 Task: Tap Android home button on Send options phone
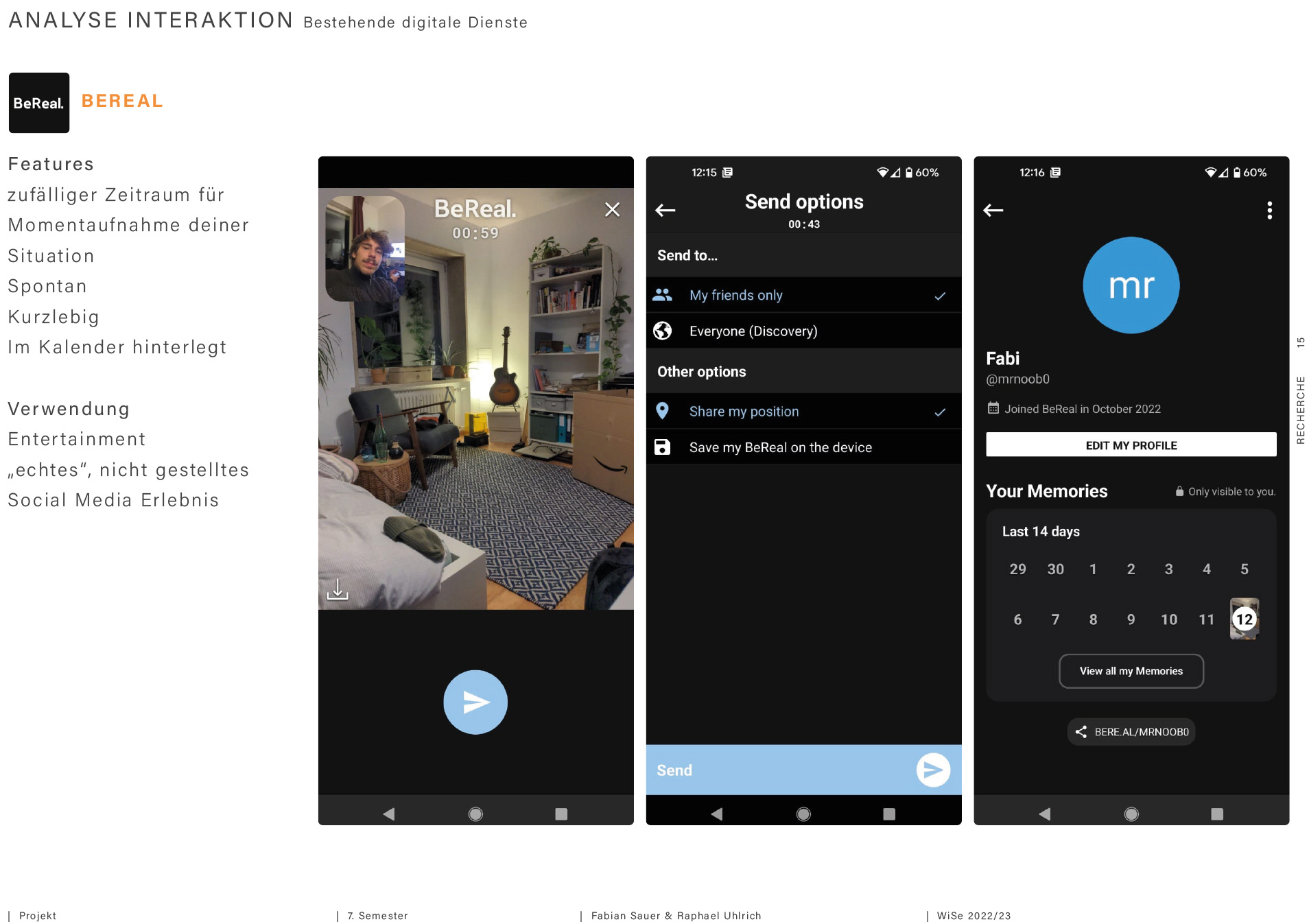click(803, 814)
